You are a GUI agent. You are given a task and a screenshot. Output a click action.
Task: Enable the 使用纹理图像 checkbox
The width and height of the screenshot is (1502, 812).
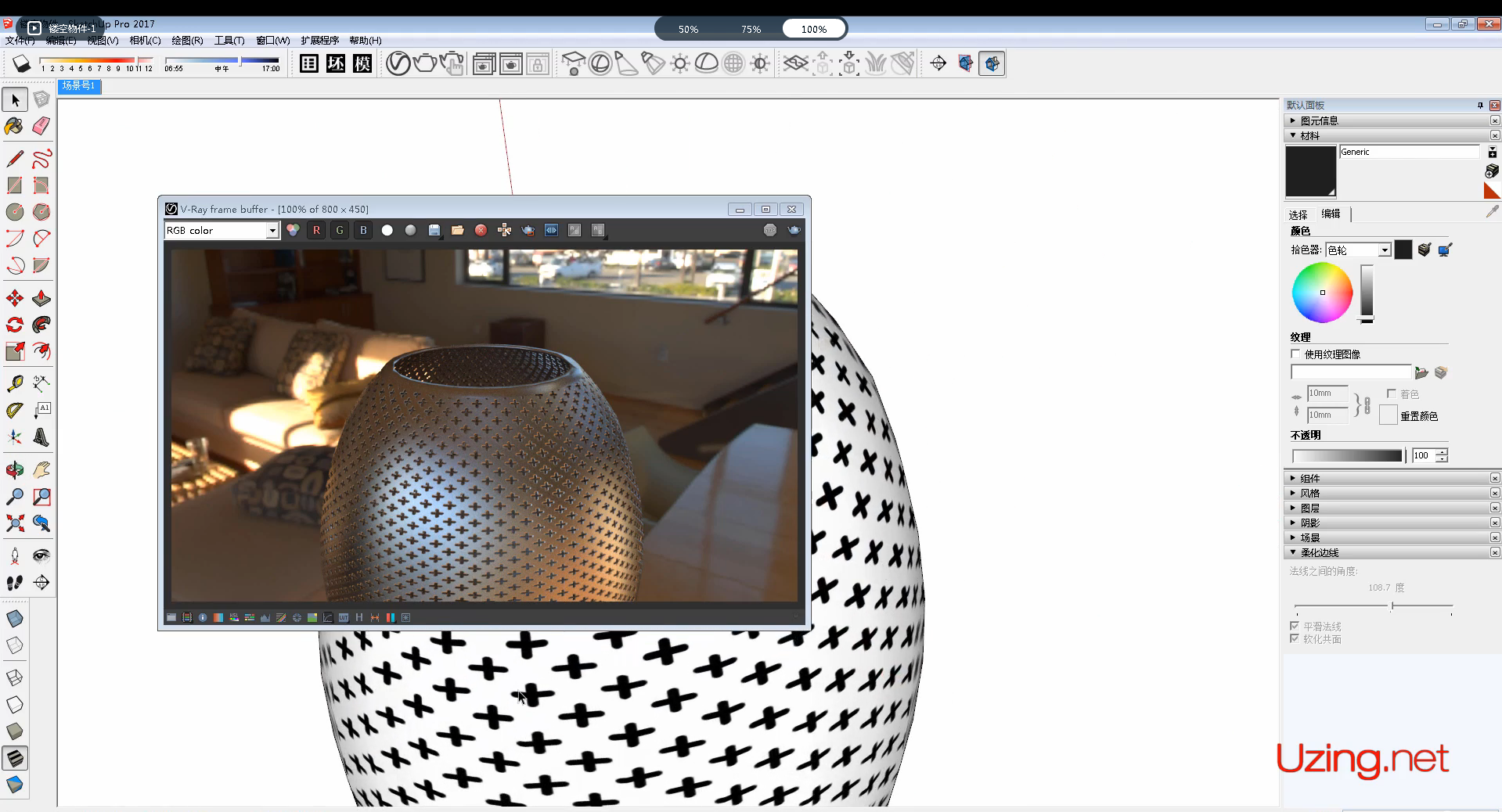(x=1295, y=354)
